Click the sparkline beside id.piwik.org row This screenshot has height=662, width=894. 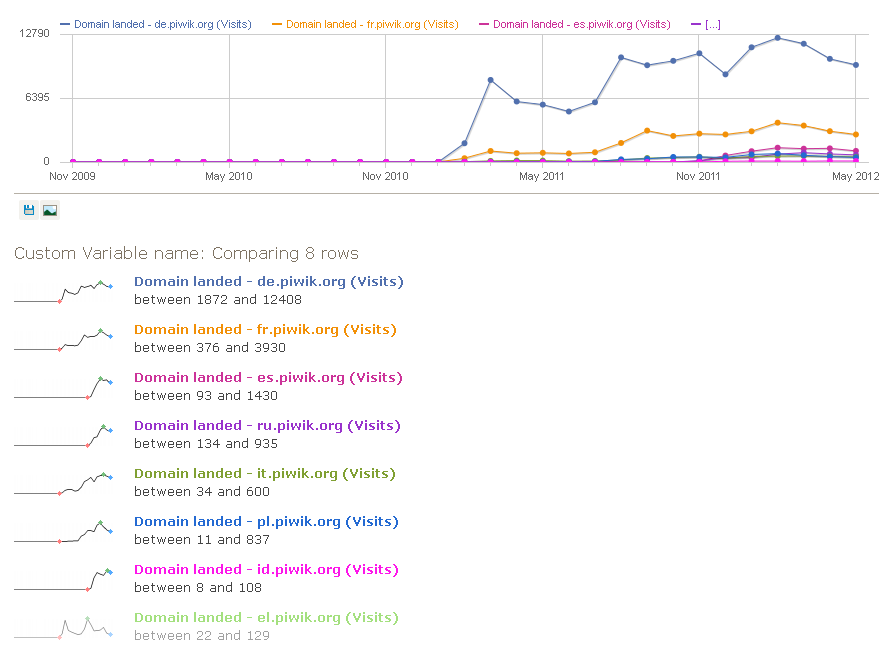coord(62,578)
